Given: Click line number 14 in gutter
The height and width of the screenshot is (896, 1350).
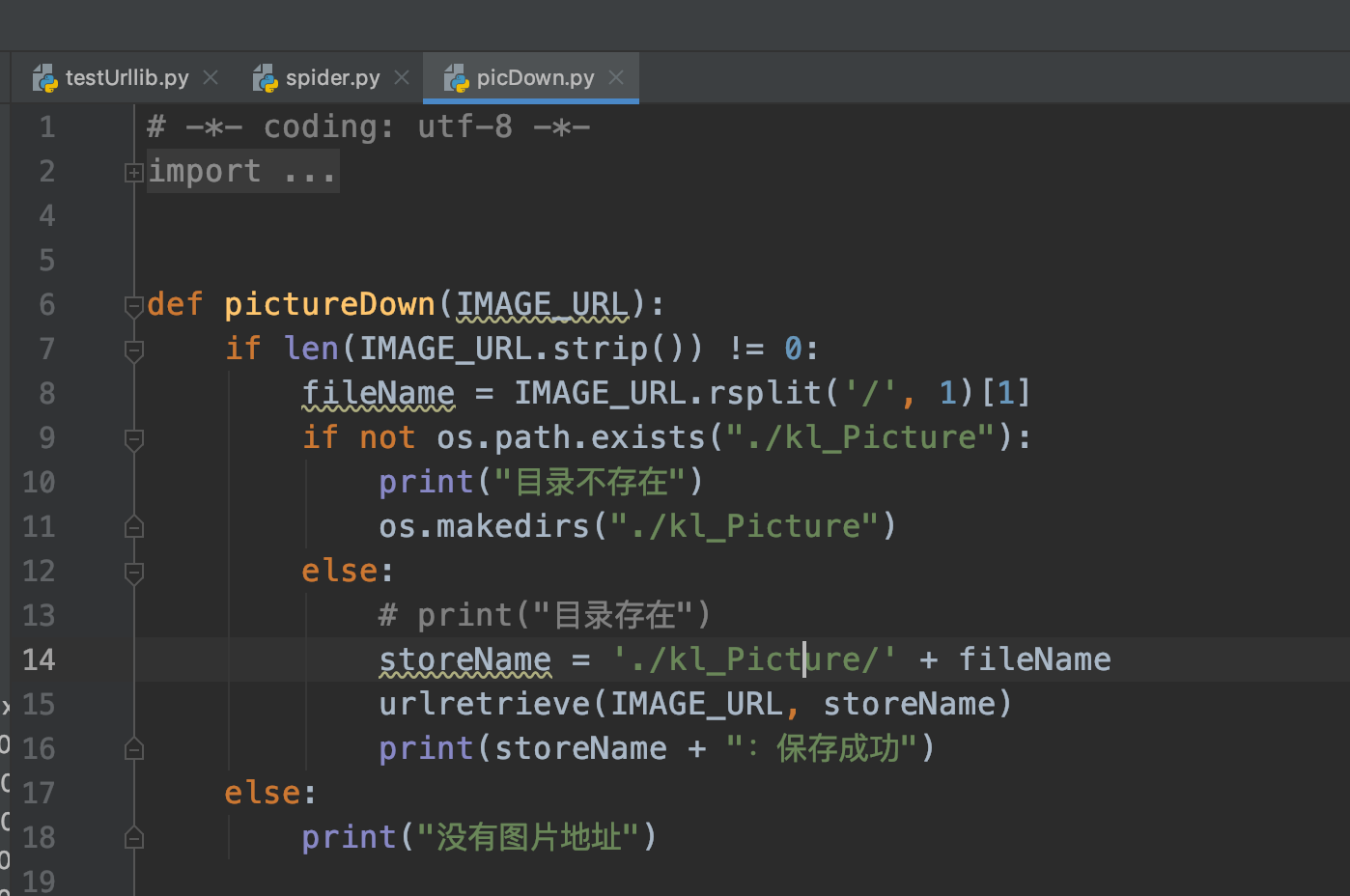Looking at the screenshot, I should [39, 660].
